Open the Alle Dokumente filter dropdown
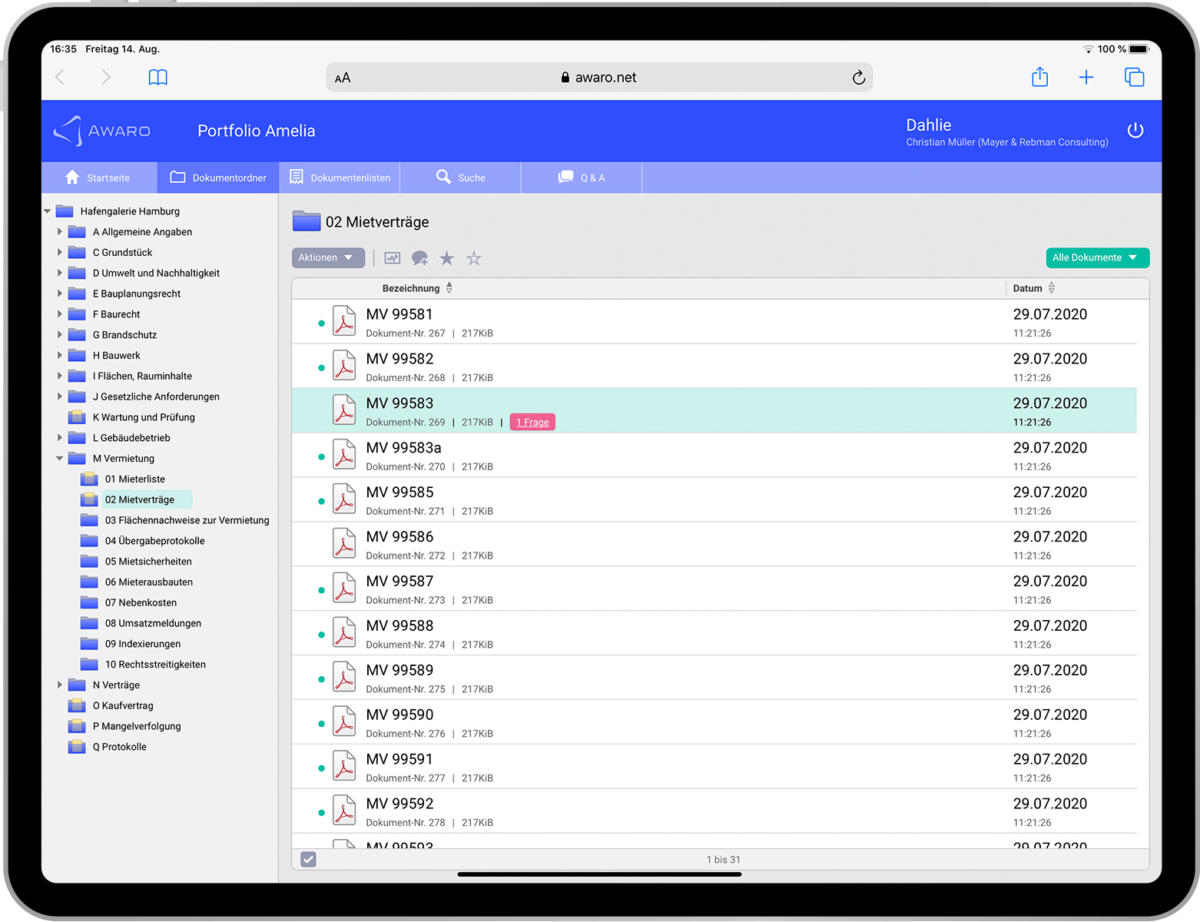The height and width of the screenshot is (922, 1200). 1097,258
